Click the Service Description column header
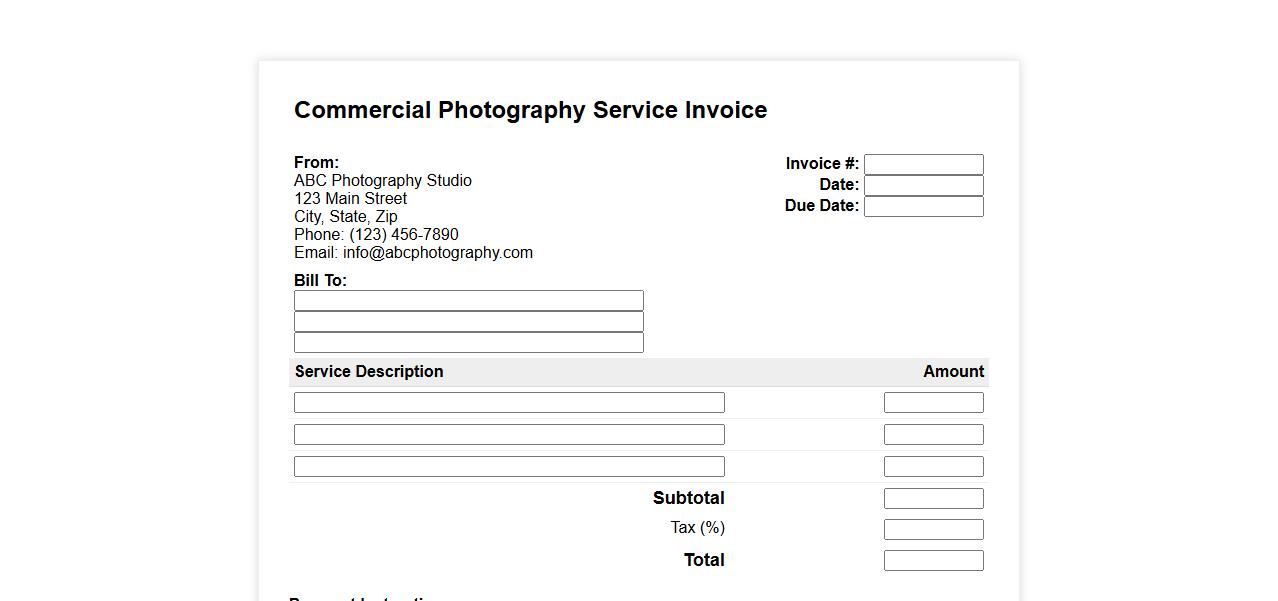Viewport: 1278px width, 601px height. pyautogui.click(x=369, y=372)
